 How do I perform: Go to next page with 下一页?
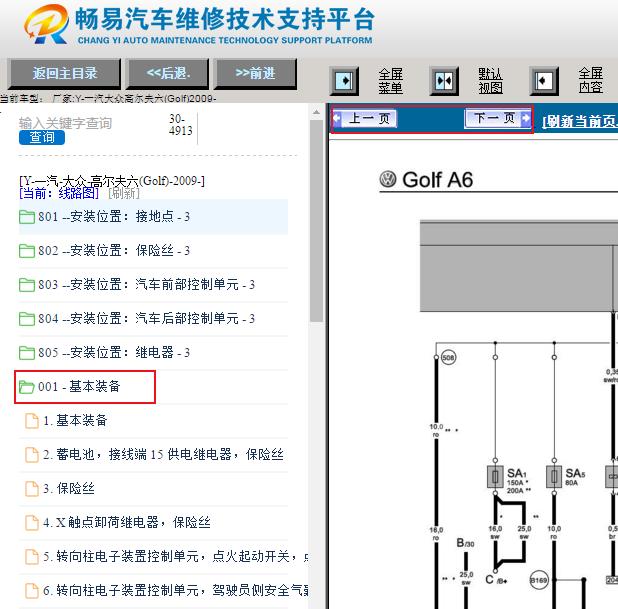tap(498, 118)
